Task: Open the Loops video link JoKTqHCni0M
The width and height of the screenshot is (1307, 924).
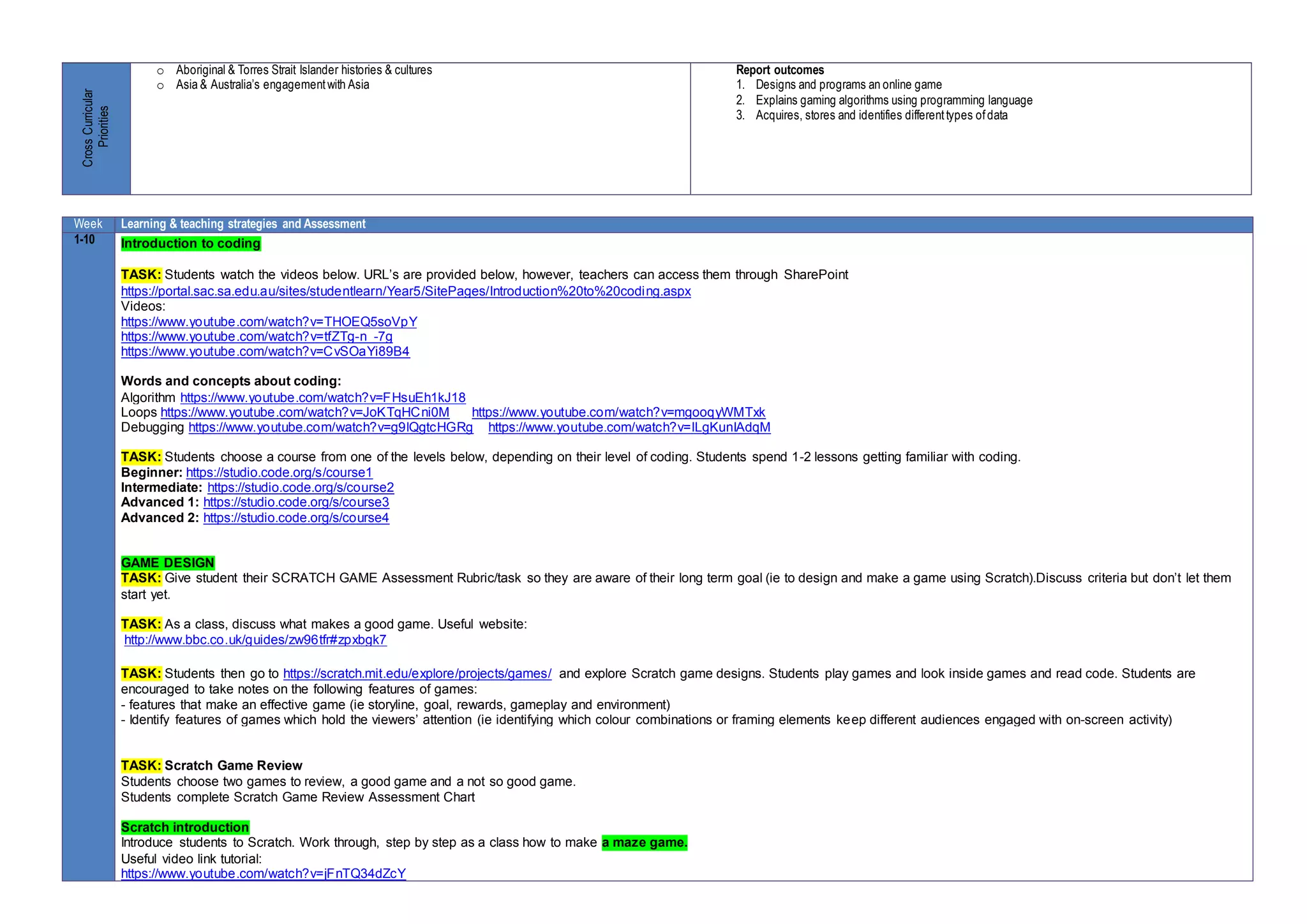Action: click(305, 412)
